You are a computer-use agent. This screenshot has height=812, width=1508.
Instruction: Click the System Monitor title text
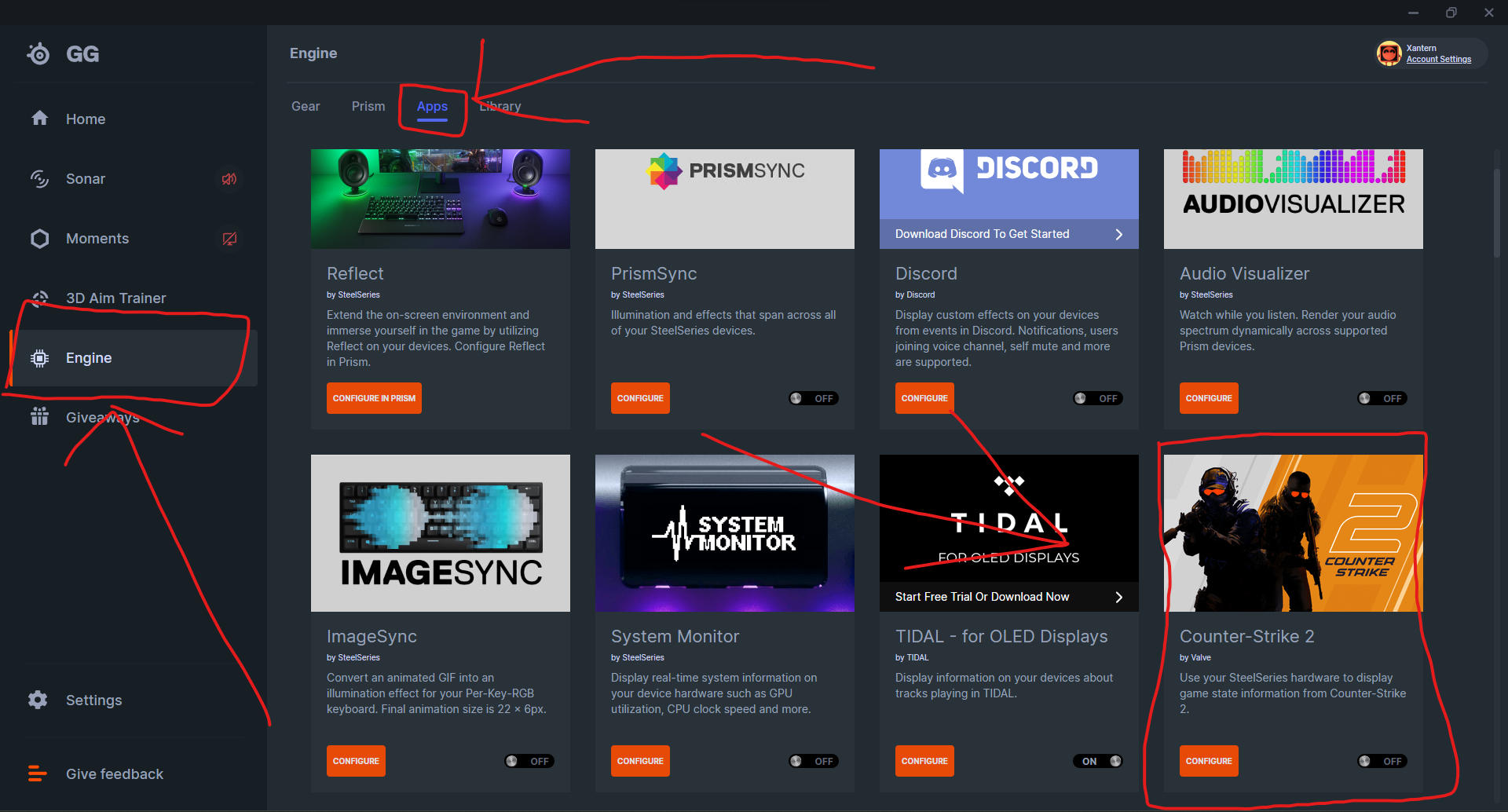[x=675, y=636]
